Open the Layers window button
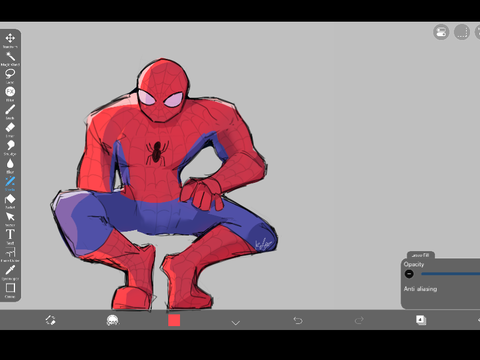Viewport: 480px width, 360px height. [x=421, y=320]
